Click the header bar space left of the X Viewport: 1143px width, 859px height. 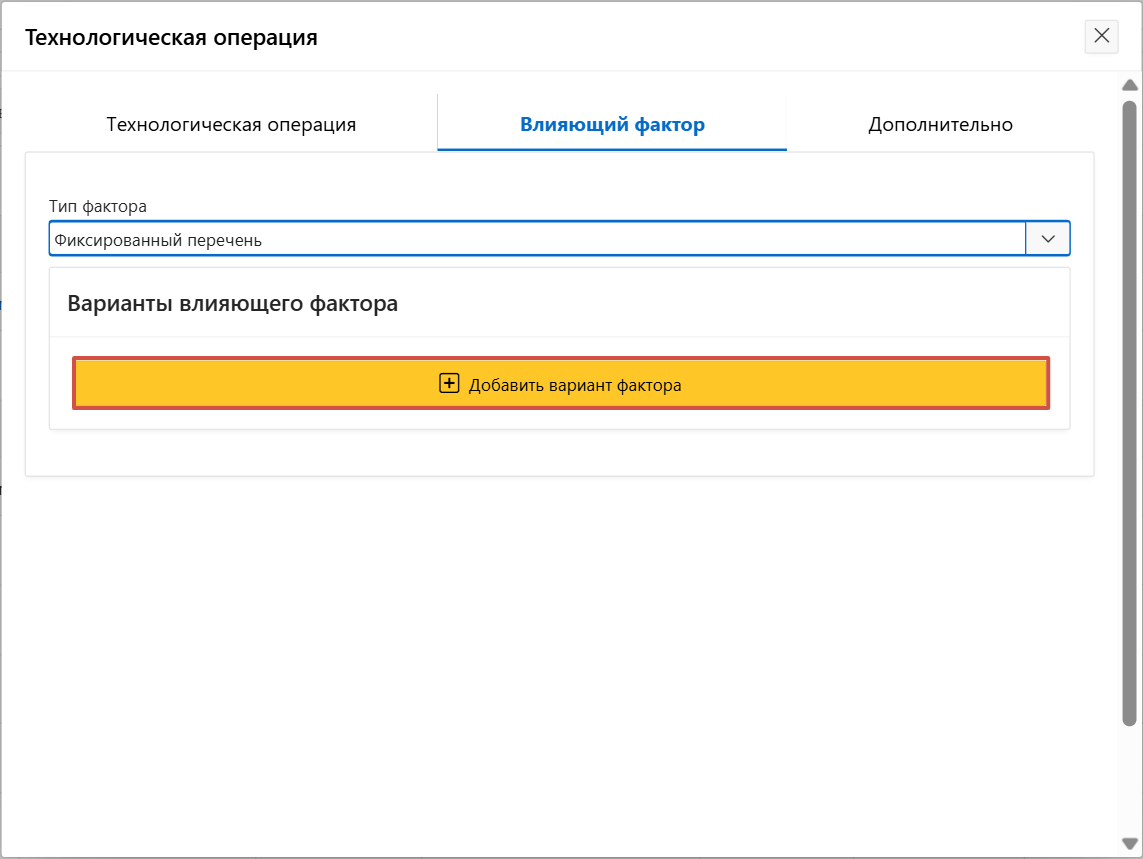(700, 38)
